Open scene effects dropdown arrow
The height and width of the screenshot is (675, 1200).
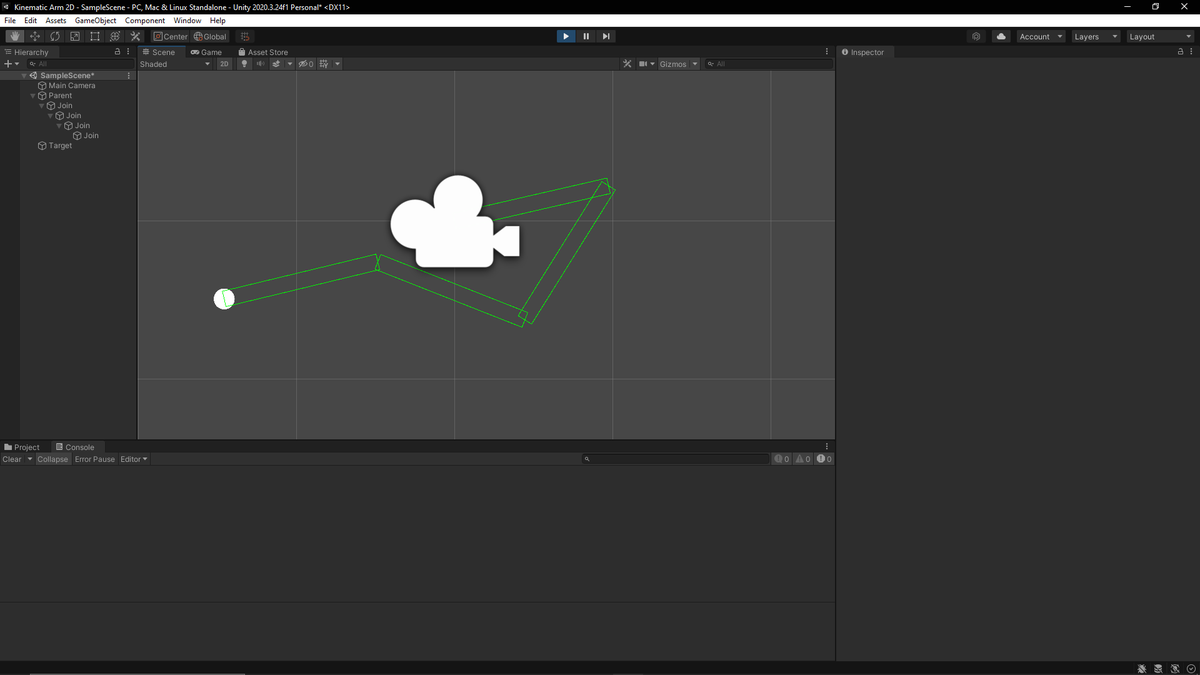coord(290,64)
